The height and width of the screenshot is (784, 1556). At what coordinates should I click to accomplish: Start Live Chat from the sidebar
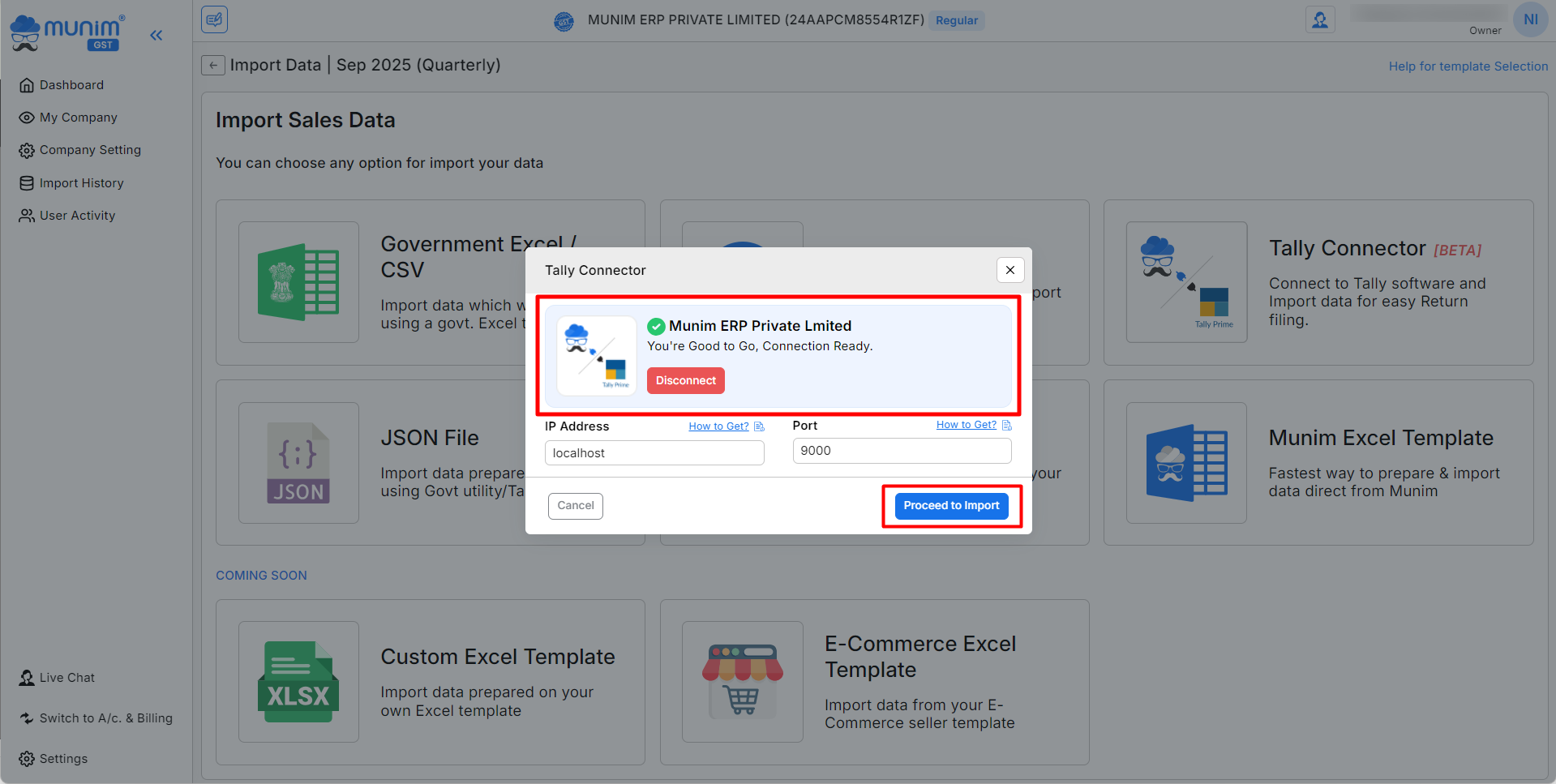(66, 678)
